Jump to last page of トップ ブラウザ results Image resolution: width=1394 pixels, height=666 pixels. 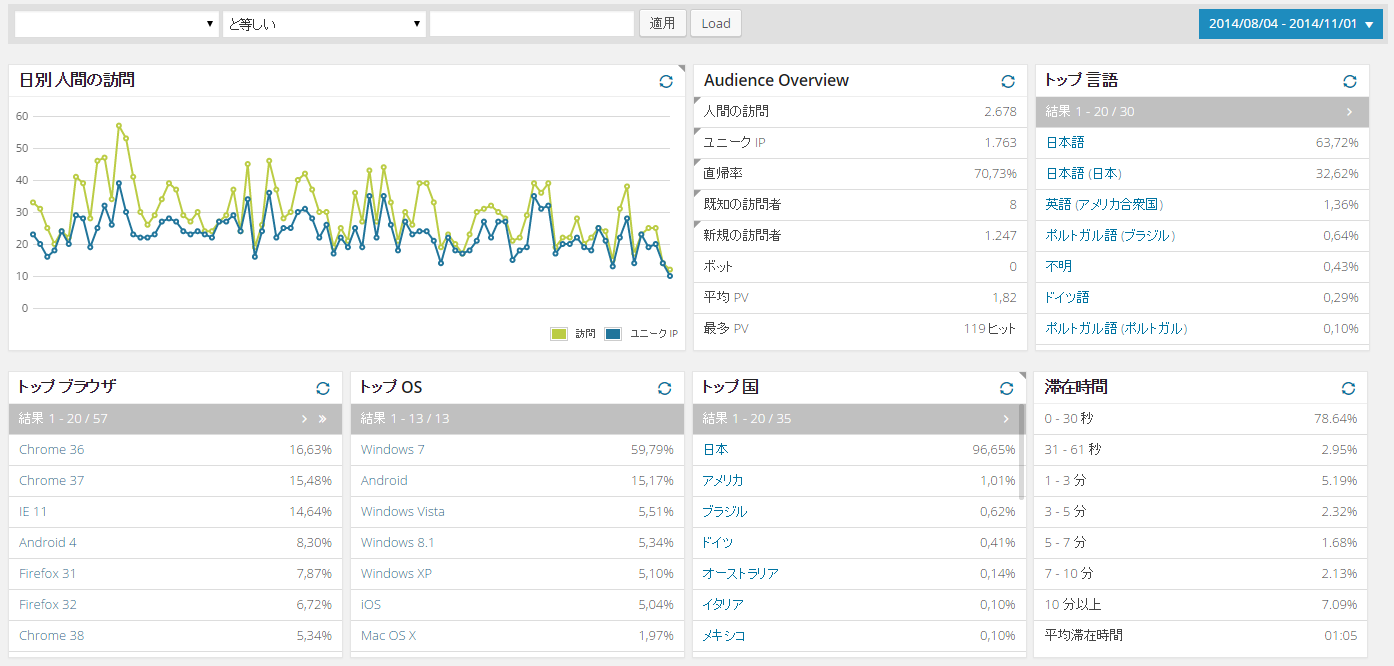click(x=322, y=419)
